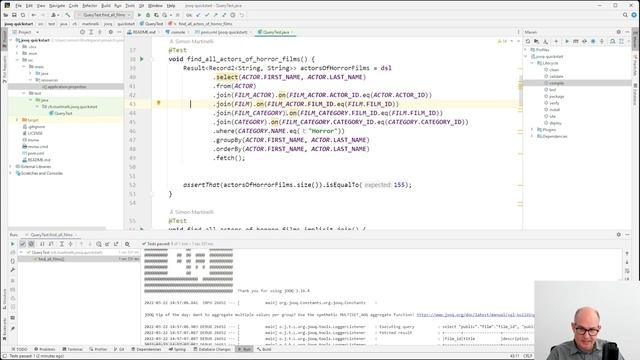This screenshot has width=640, height=360.
Task: Collapse the jooq-quickstart root in Project tree
Action: tap(11, 40)
